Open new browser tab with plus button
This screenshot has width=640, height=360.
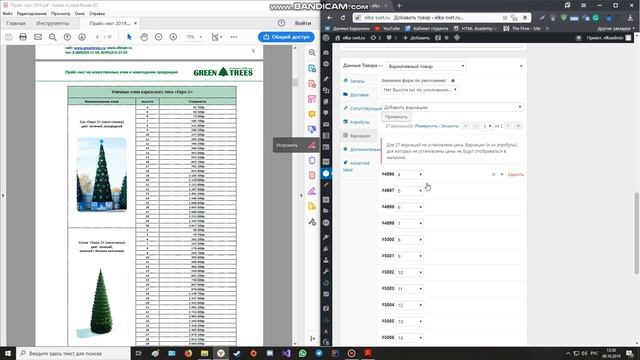click(400, 6)
